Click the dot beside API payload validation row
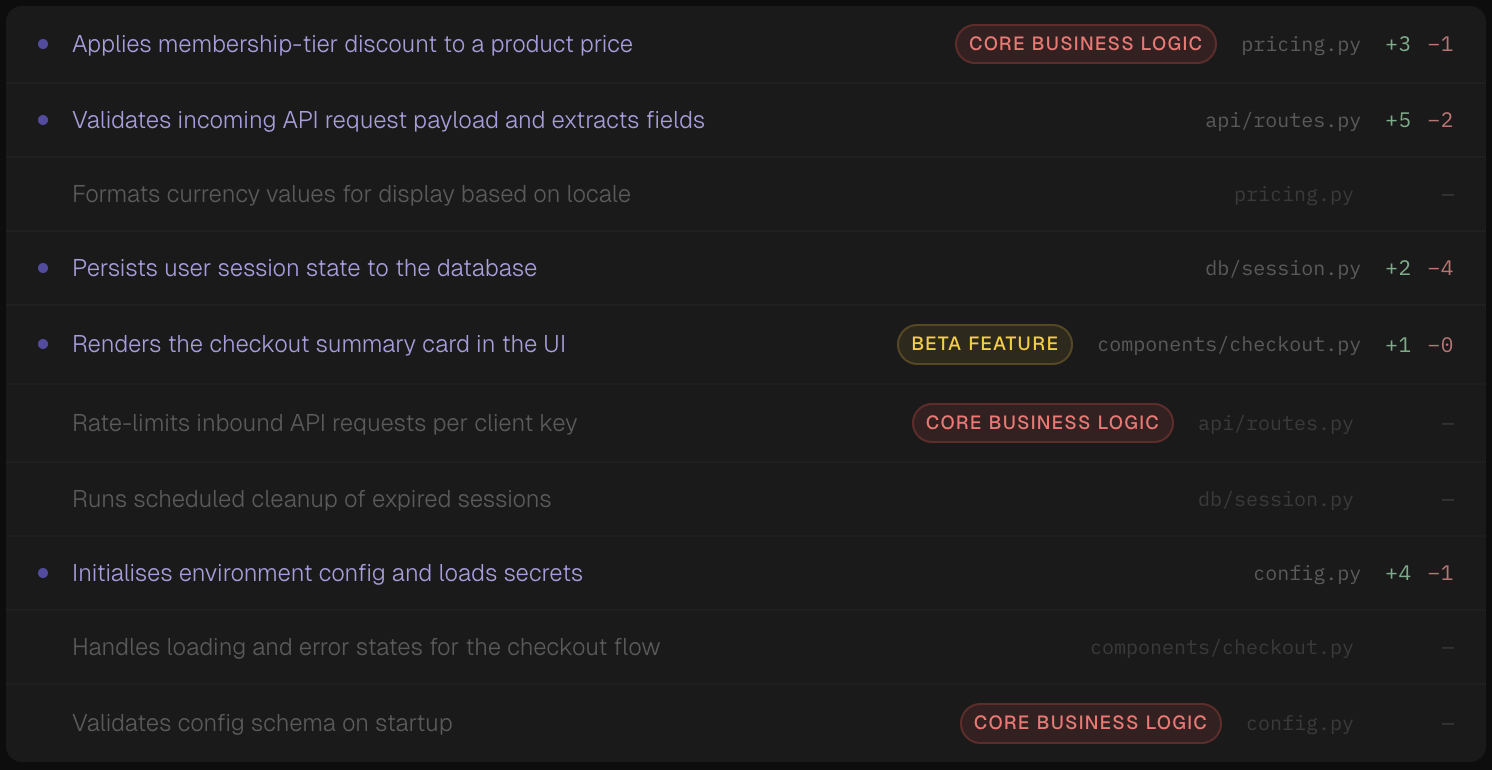 coord(43,120)
